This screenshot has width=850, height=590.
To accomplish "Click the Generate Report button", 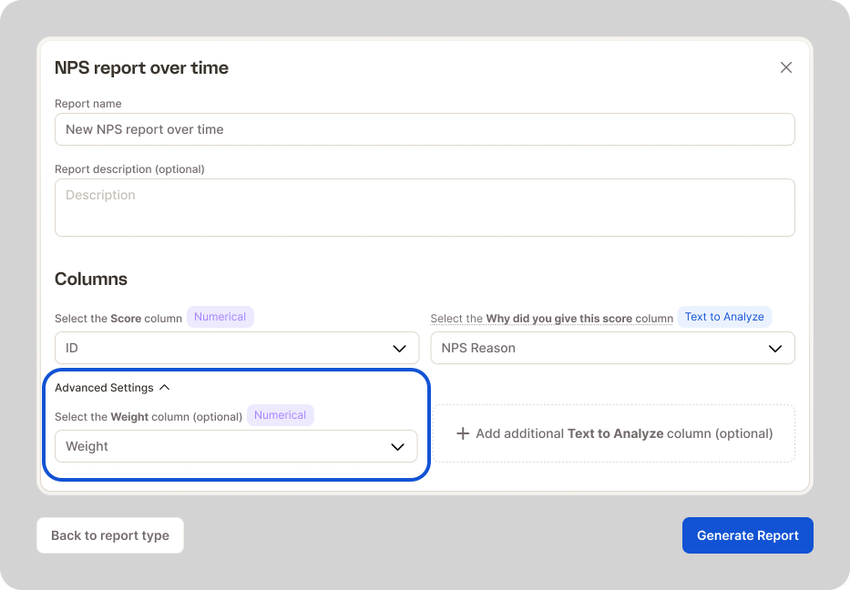I will click(747, 535).
